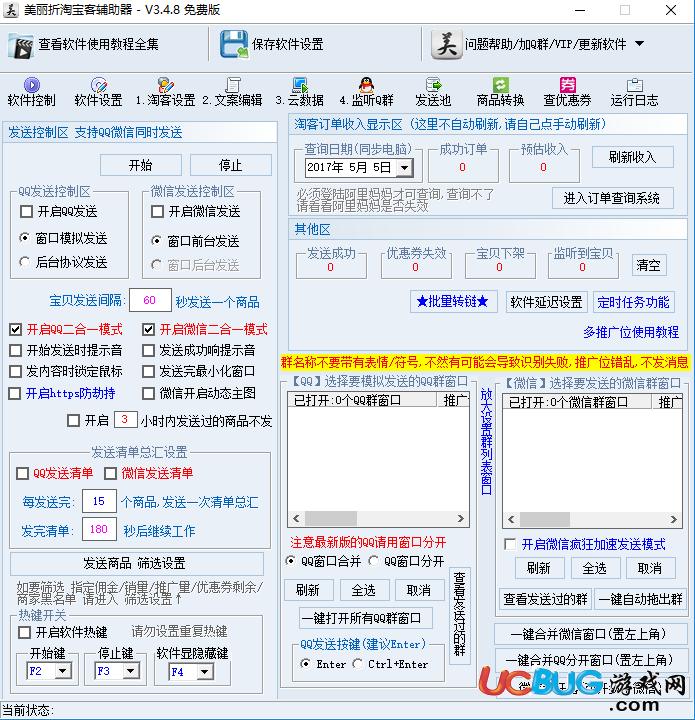Click the 清空 button
The height and width of the screenshot is (720, 695).
[649, 265]
